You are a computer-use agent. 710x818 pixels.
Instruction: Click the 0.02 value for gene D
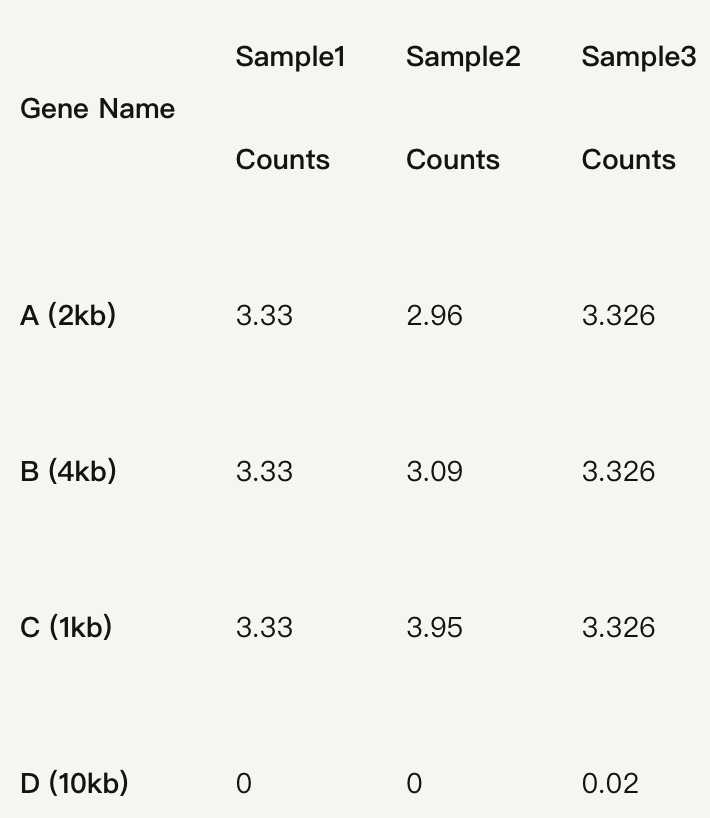tap(609, 783)
